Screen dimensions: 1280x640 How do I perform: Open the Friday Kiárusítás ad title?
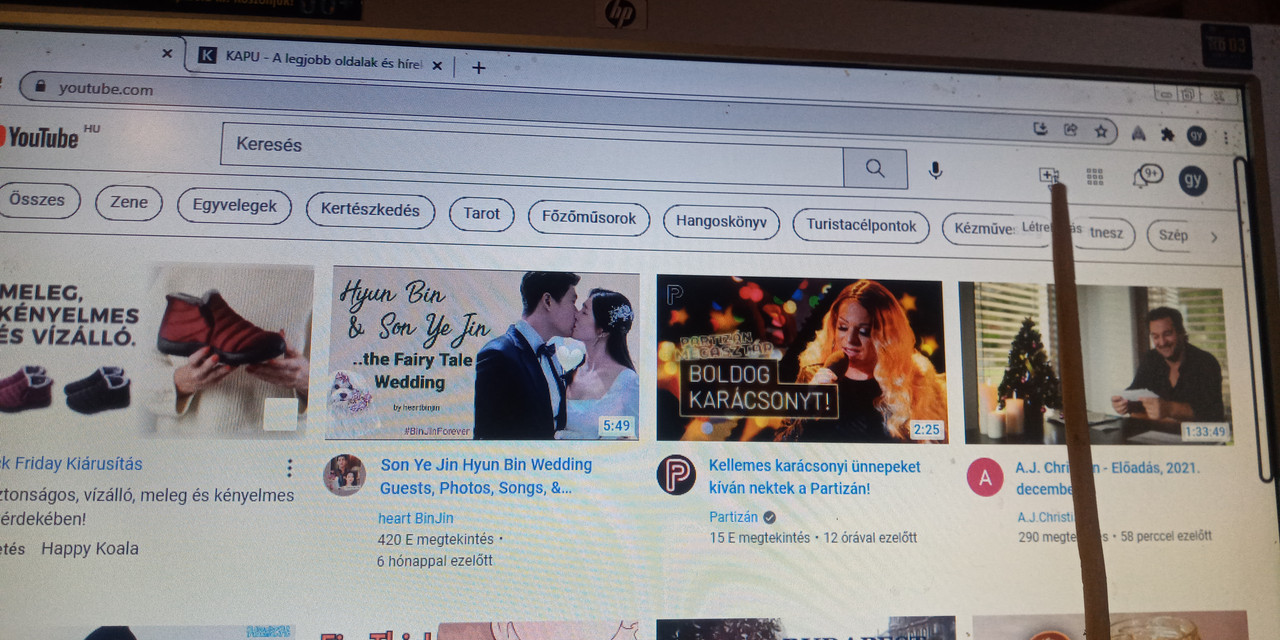pyautogui.click(x=72, y=464)
